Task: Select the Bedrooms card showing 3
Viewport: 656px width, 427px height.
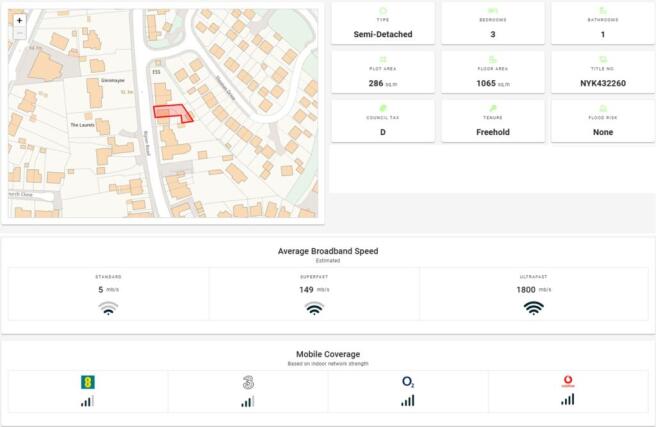Action: tap(493, 24)
